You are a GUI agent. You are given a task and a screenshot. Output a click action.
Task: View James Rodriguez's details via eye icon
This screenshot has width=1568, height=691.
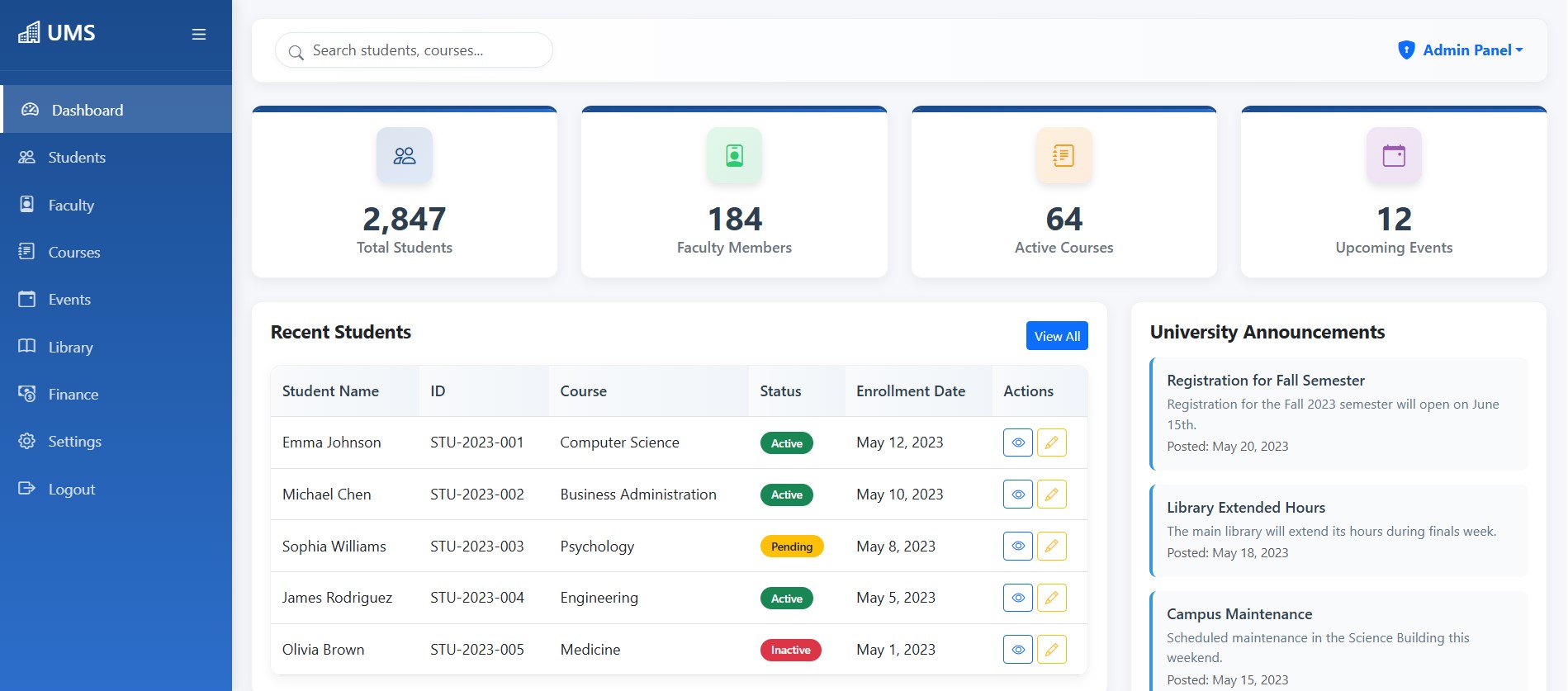coord(1018,598)
